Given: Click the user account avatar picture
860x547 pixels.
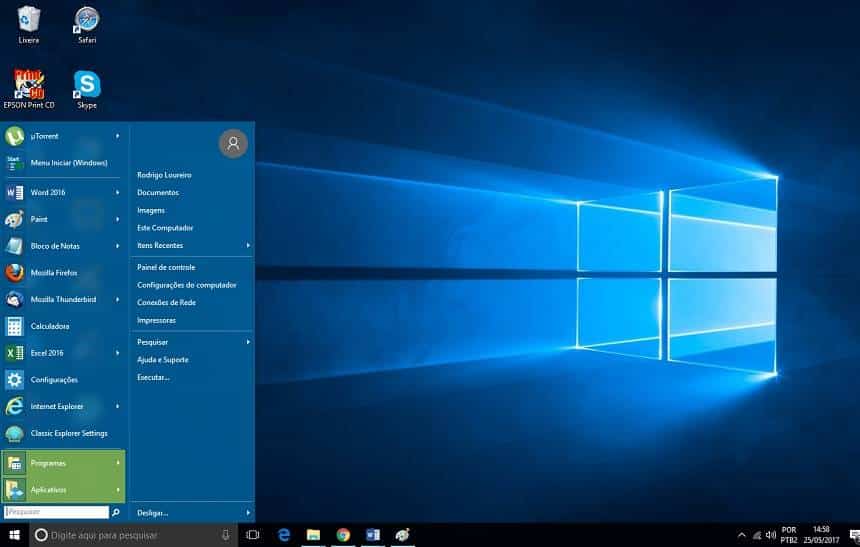Looking at the screenshot, I should [232, 144].
